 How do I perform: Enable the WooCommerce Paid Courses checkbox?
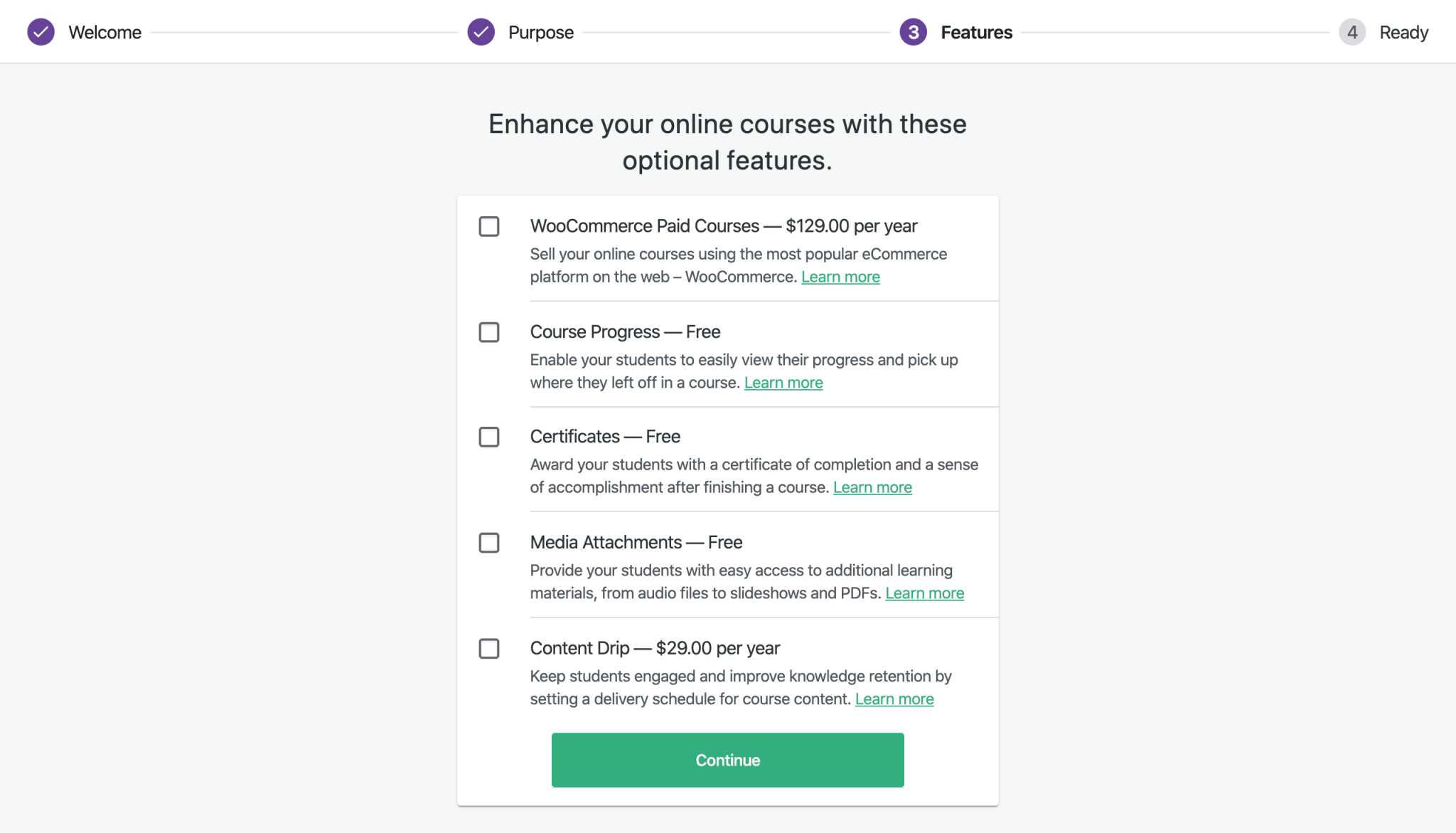[x=489, y=226]
